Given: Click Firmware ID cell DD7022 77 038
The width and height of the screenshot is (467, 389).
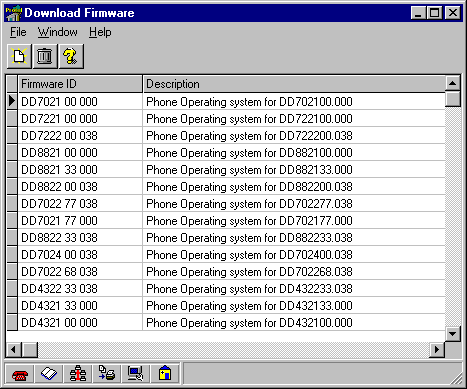Looking at the screenshot, I should click(80, 203).
